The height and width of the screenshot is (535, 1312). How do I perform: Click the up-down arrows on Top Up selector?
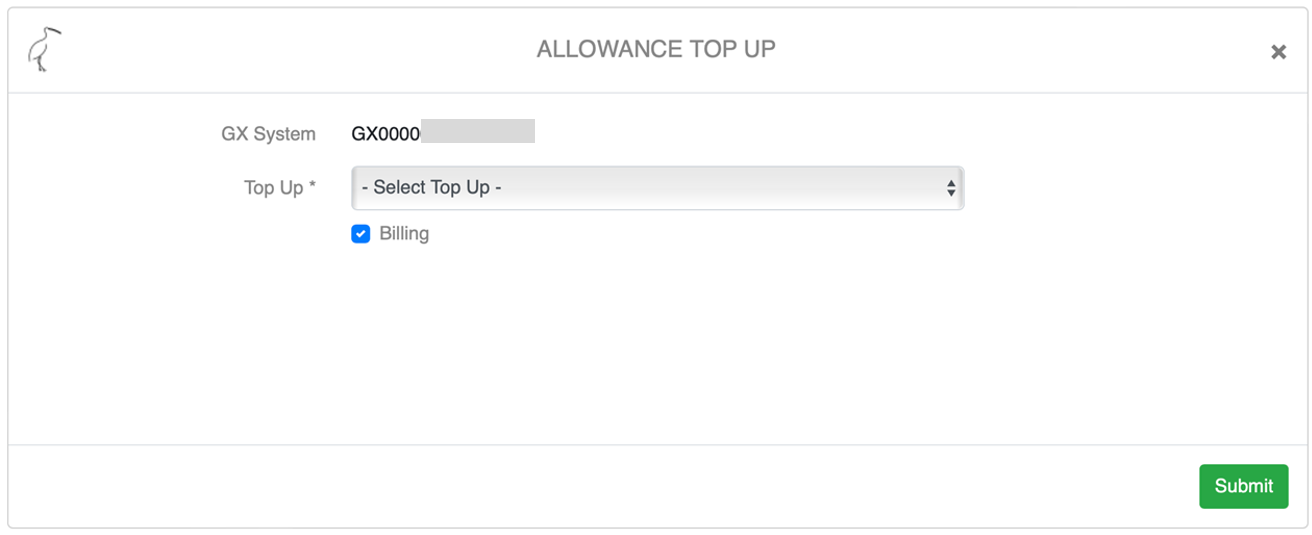pyautogui.click(x=951, y=188)
